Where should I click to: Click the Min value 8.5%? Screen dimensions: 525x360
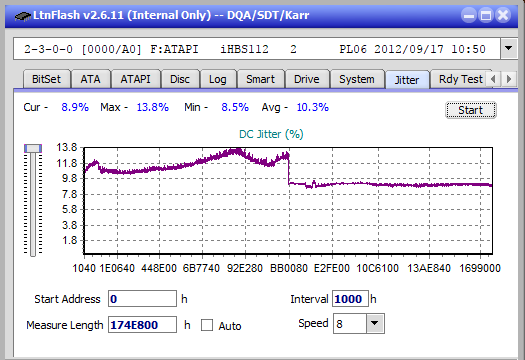point(235,107)
